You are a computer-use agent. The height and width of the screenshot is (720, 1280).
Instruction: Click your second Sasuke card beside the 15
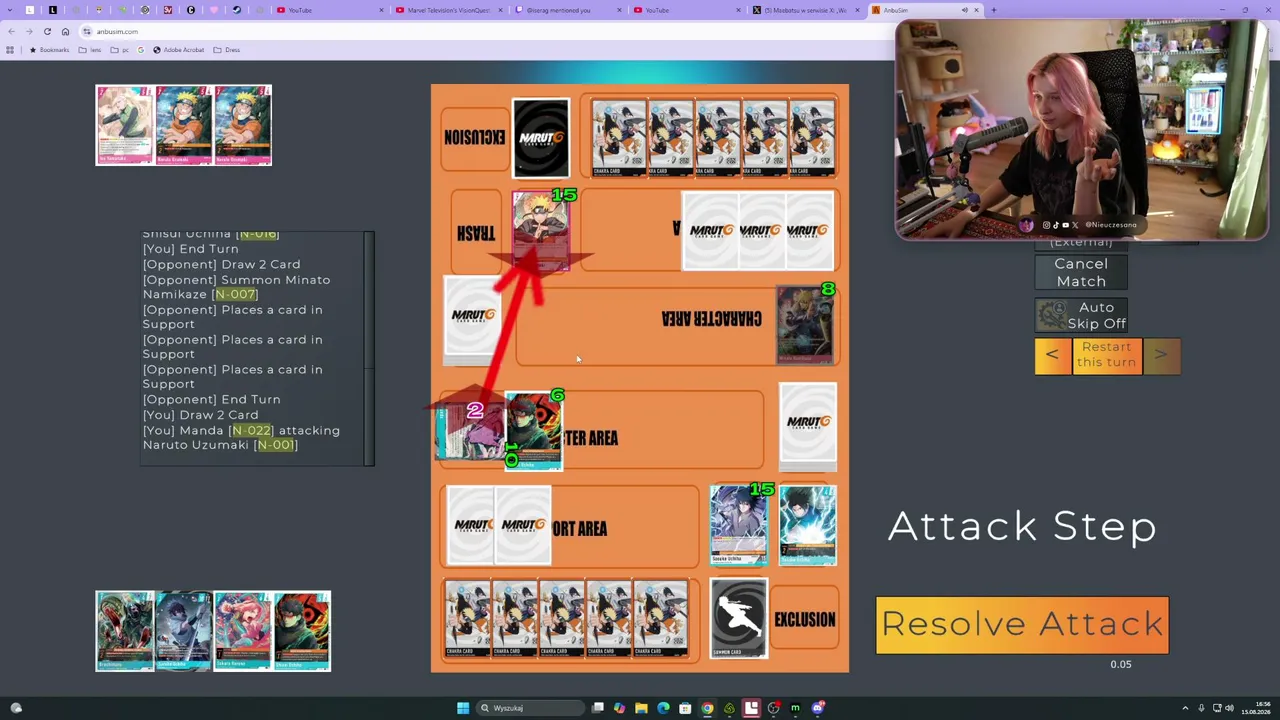pyautogui.click(x=808, y=525)
